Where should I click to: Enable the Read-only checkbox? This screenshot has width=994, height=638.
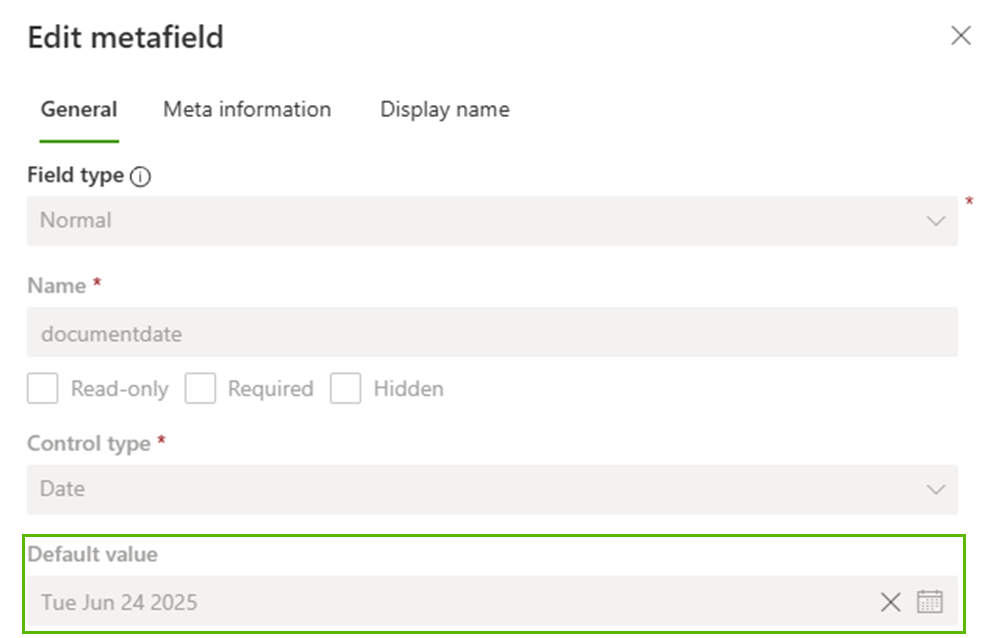pos(43,389)
